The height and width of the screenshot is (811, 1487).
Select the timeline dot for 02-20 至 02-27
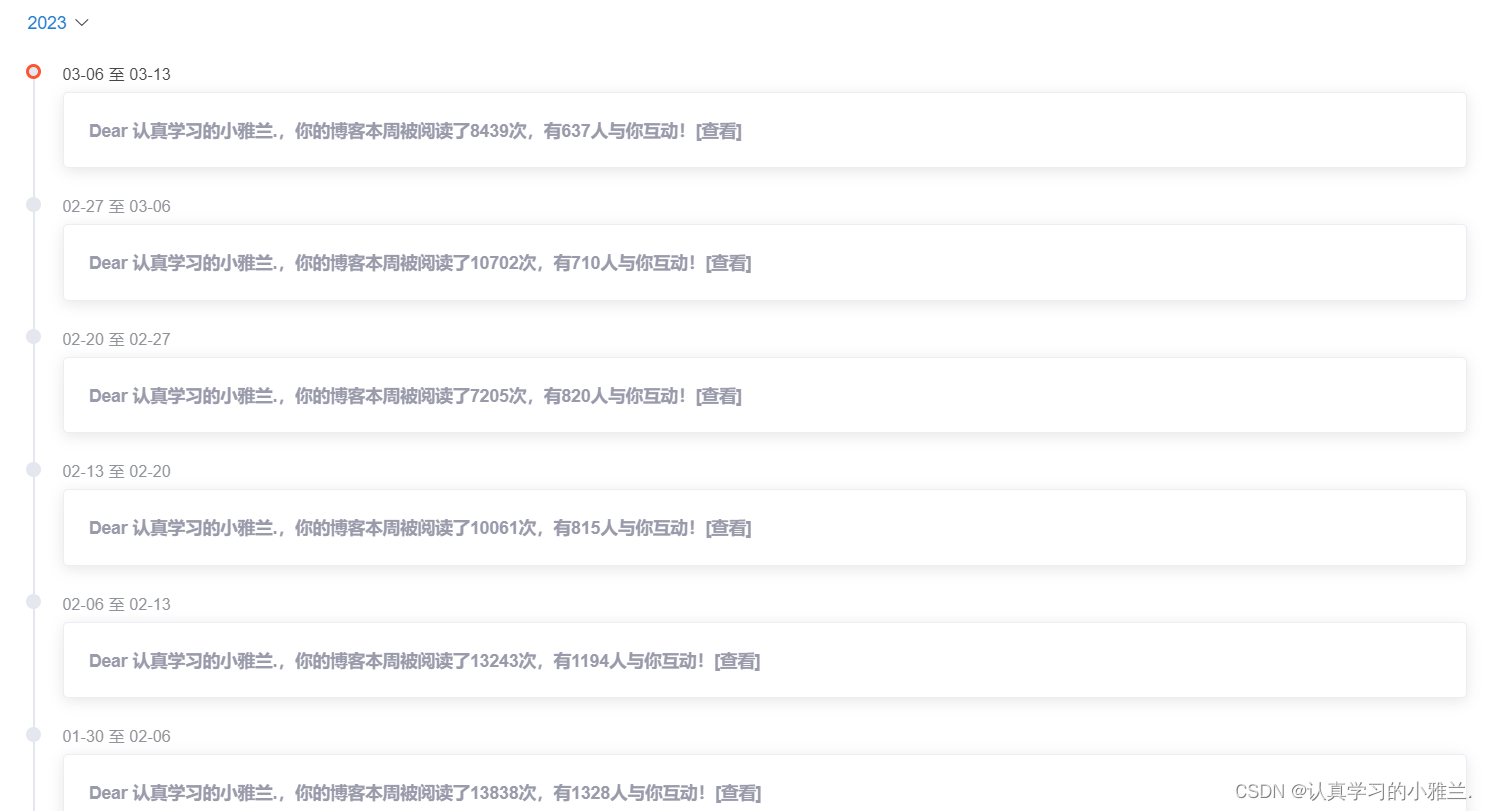pos(33,337)
